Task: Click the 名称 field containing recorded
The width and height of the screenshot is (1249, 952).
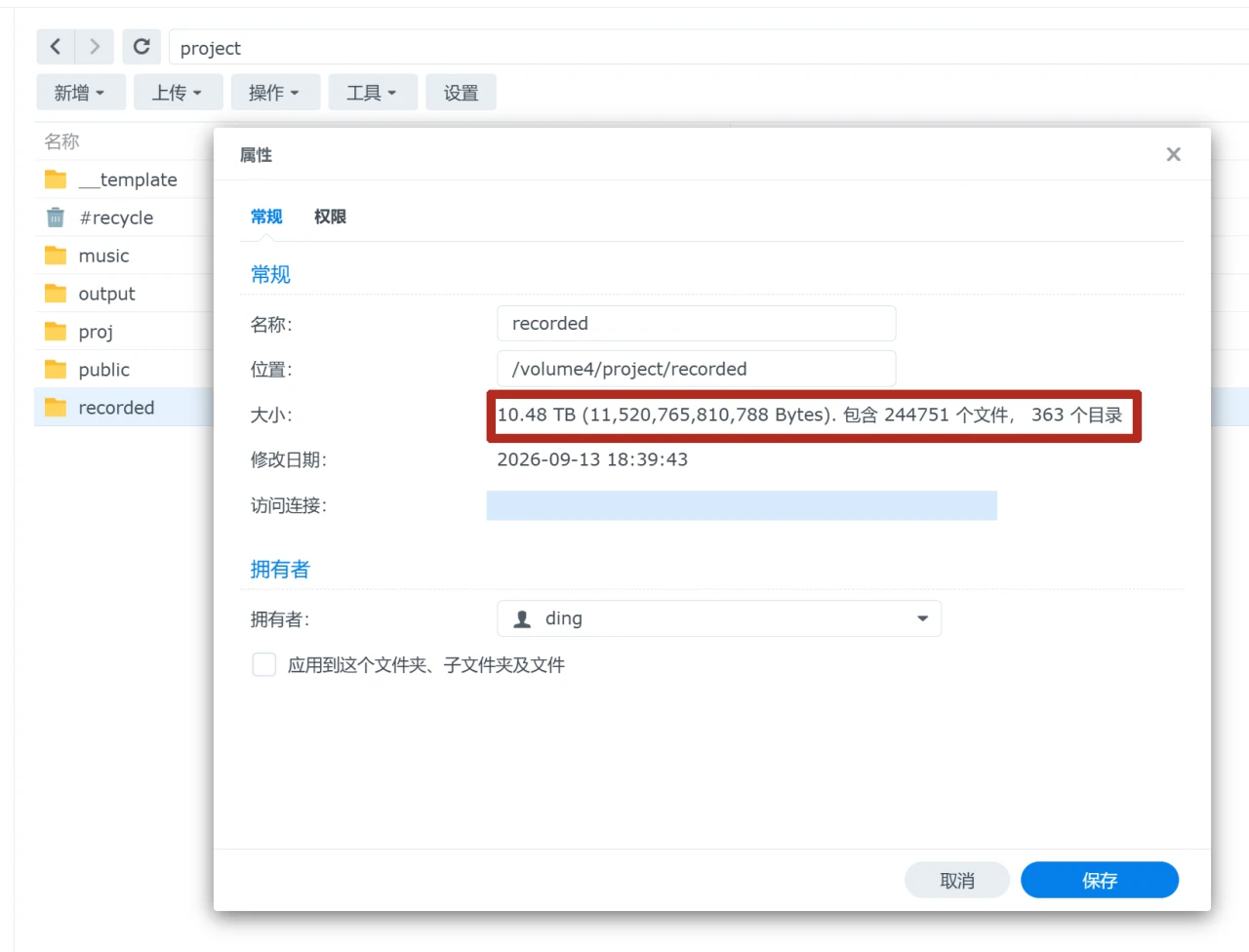Action: click(697, 324)
